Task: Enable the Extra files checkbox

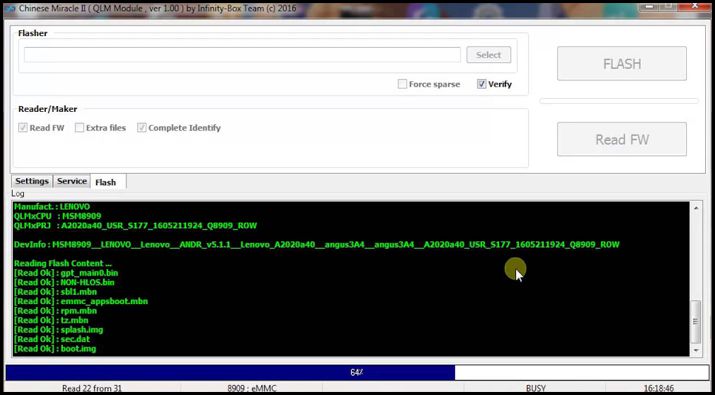Action: [79, 128]
